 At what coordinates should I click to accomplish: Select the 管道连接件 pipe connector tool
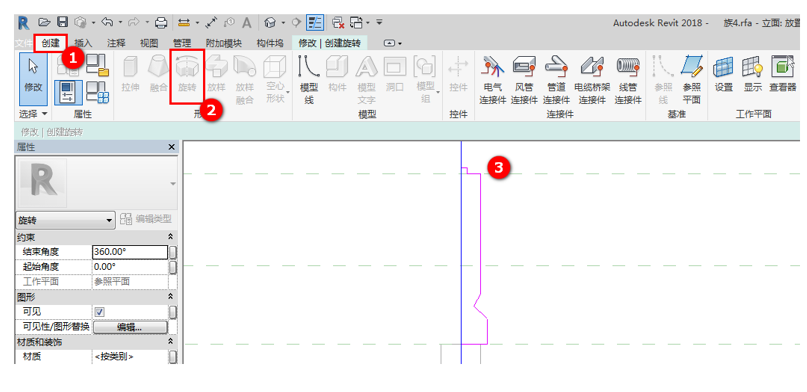[556, 80]
